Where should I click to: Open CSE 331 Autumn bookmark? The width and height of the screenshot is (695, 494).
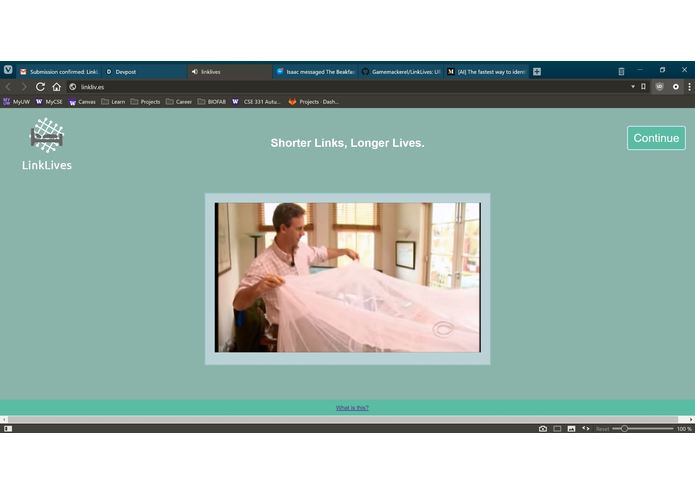pos(257,102)
